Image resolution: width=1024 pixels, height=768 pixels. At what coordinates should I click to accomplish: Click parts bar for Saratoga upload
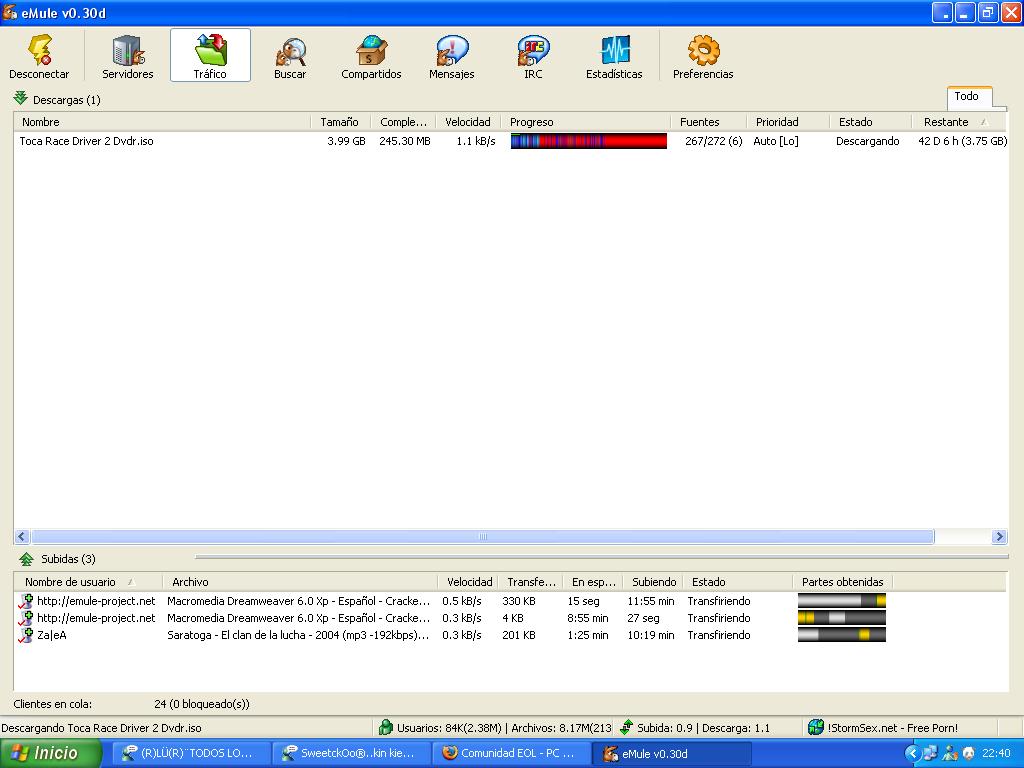coord(842,635)
